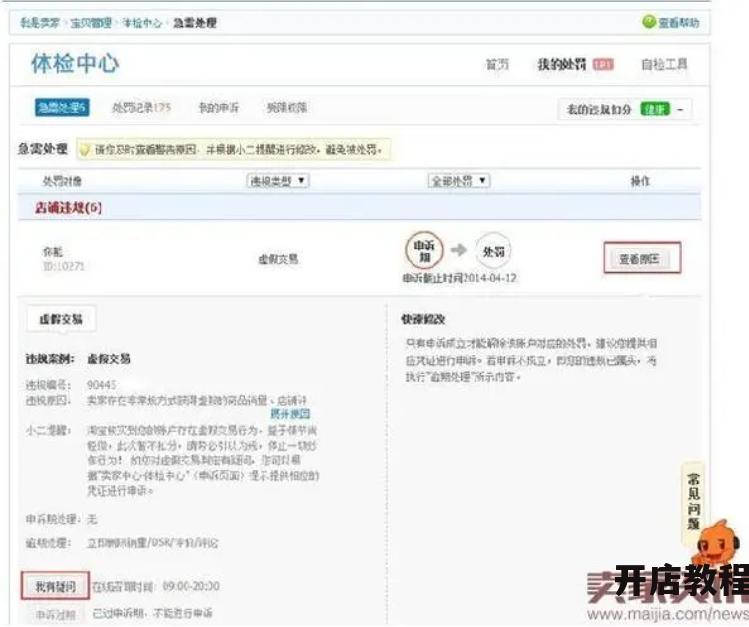Click the 快速修改 heading
The width and height of the screenshot is (749, 627).
coord(423,319)
